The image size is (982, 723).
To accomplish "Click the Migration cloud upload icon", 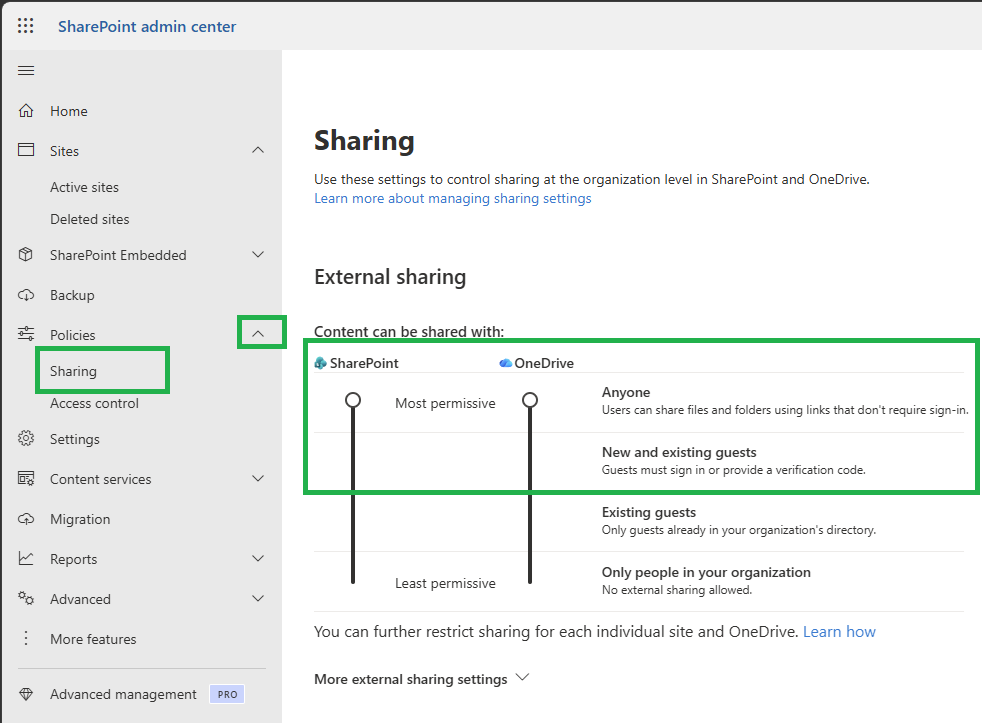I will [26, 519].
